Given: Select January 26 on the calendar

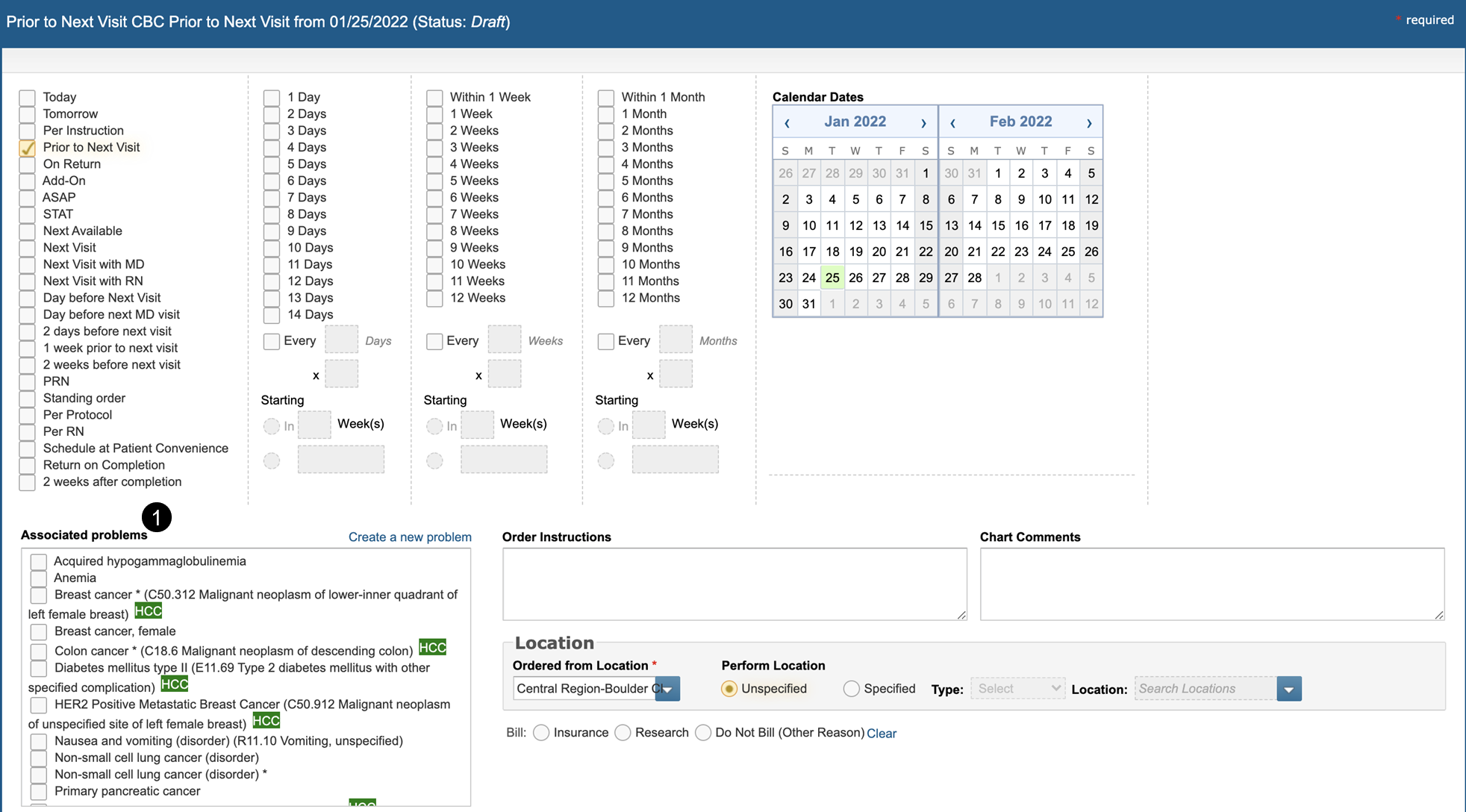Looking at the screenshot, I should [855, 278].
